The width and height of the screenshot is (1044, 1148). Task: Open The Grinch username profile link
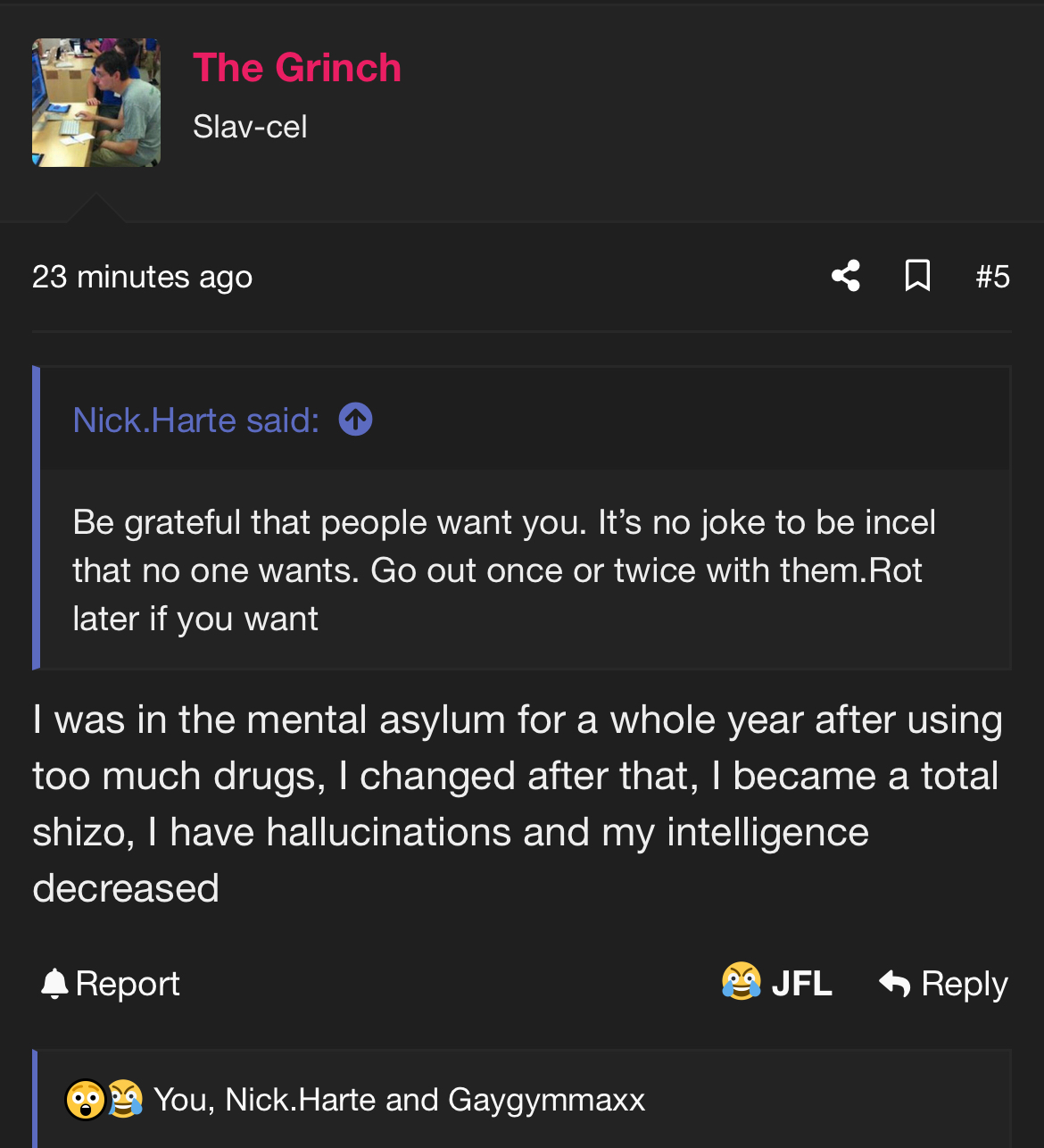point(297,68)
